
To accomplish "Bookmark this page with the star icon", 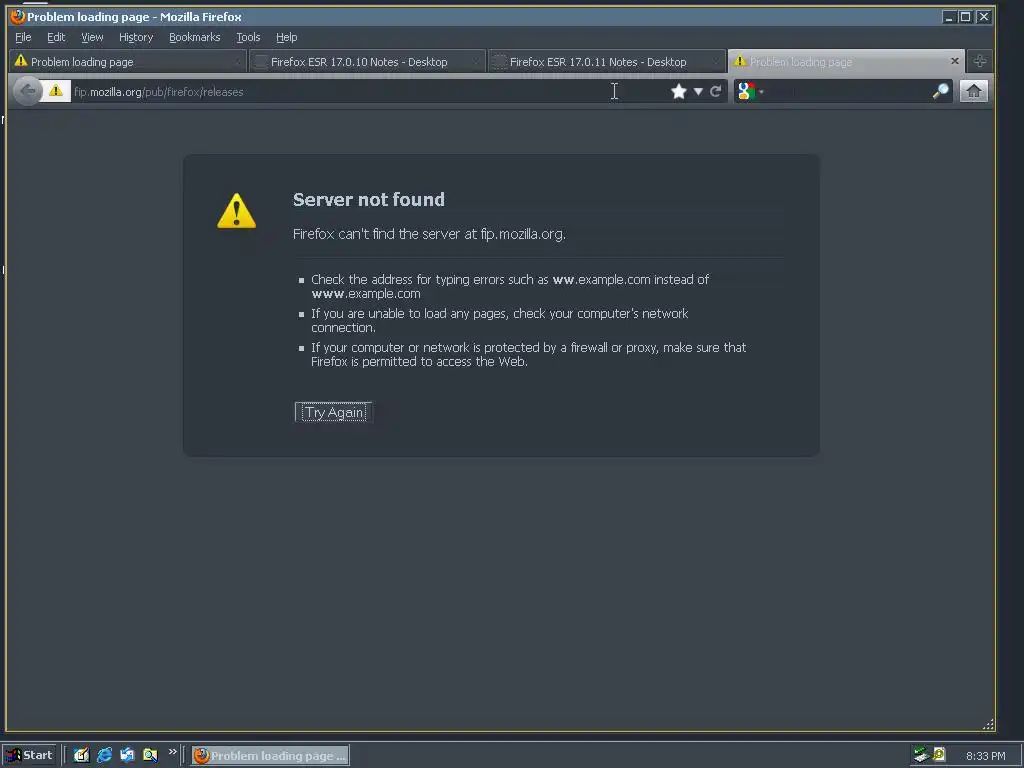I will [x=679, y=91].
